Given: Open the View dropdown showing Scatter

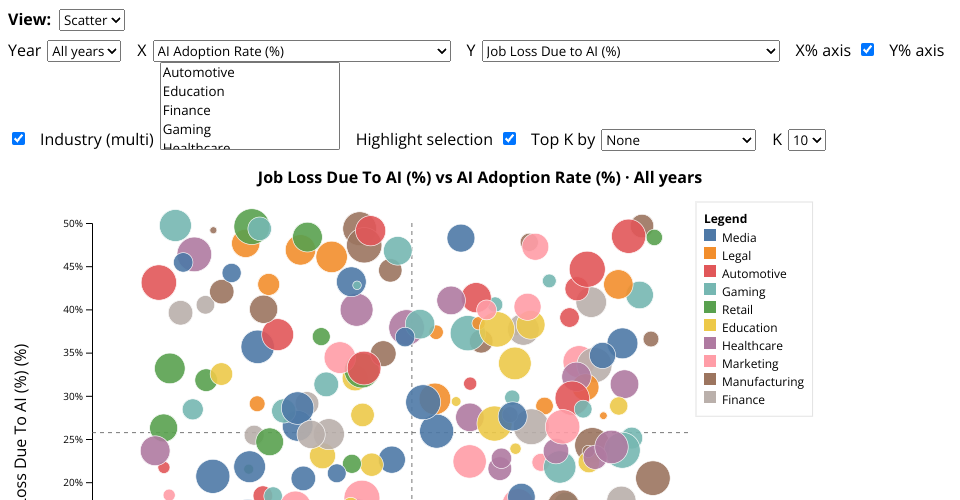Looking at the screenshot, I should [x=91, y=20].
